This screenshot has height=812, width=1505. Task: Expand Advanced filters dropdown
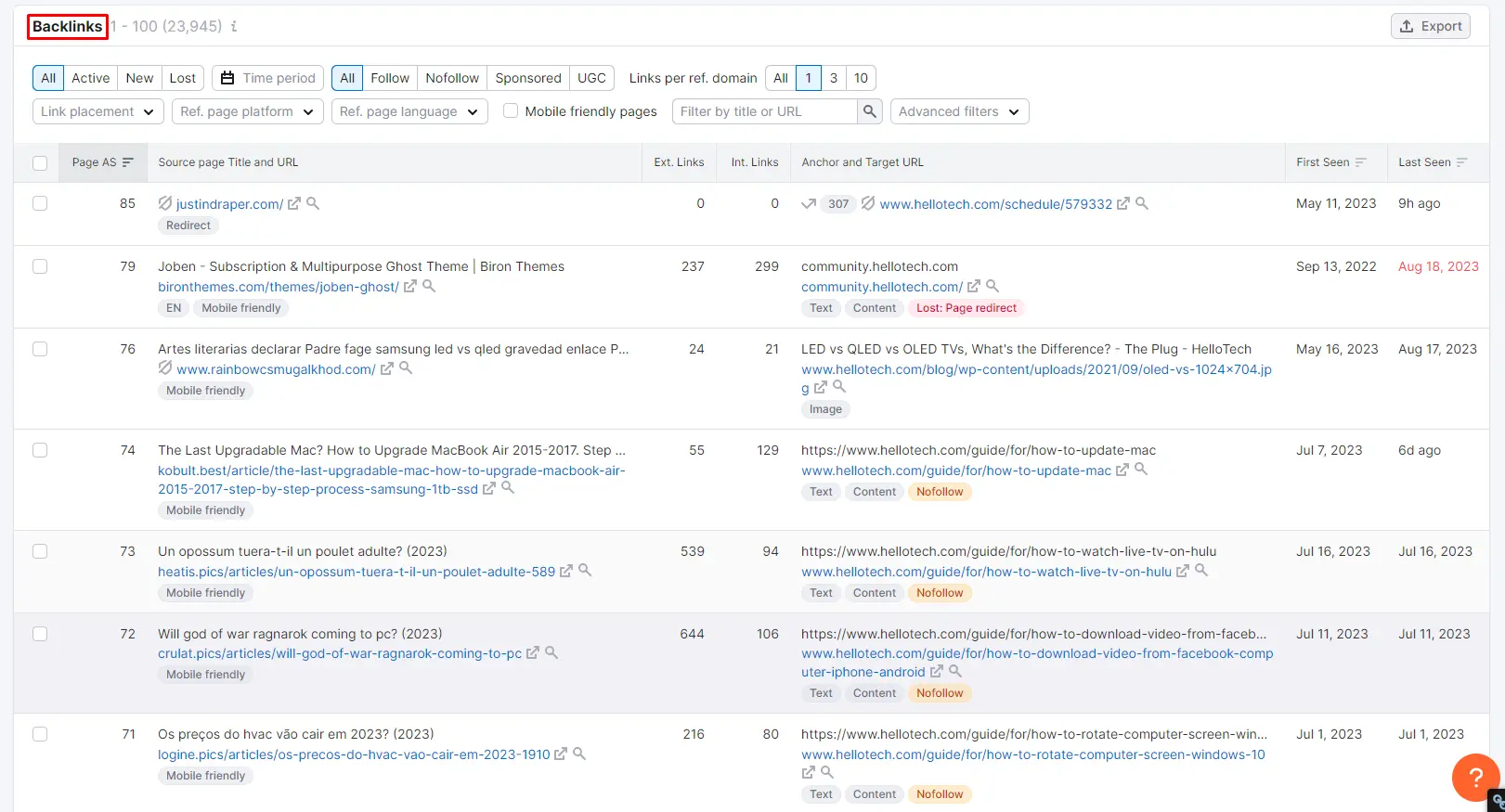coord(960,111)
